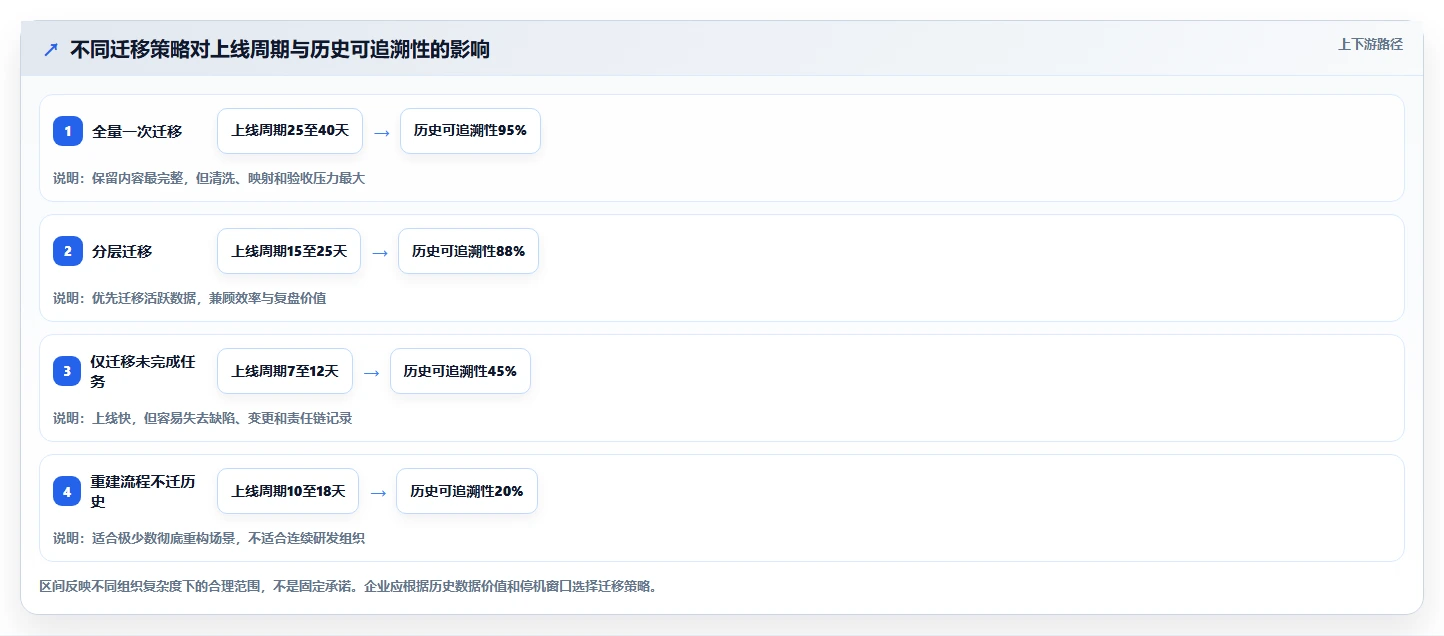Click the arrow in the 分层迁移 row
1444x636 pixels.
point(379,252)
